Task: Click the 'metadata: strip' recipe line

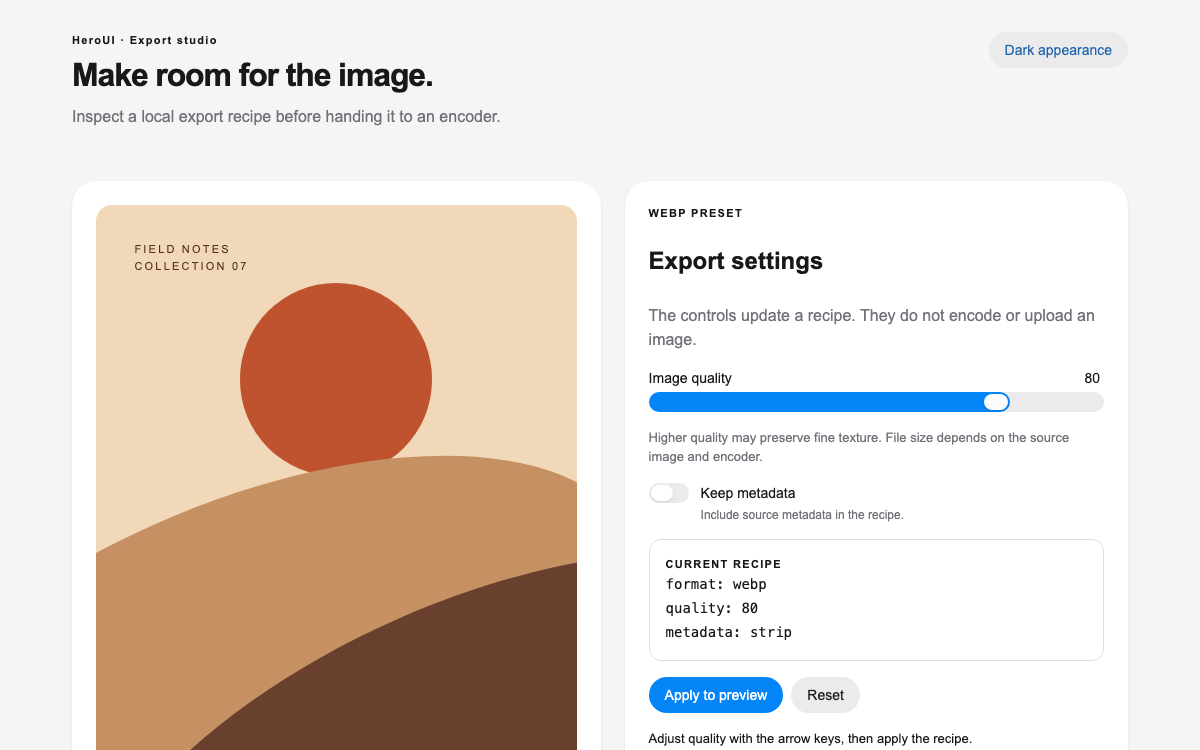Action: pos(729,632)
